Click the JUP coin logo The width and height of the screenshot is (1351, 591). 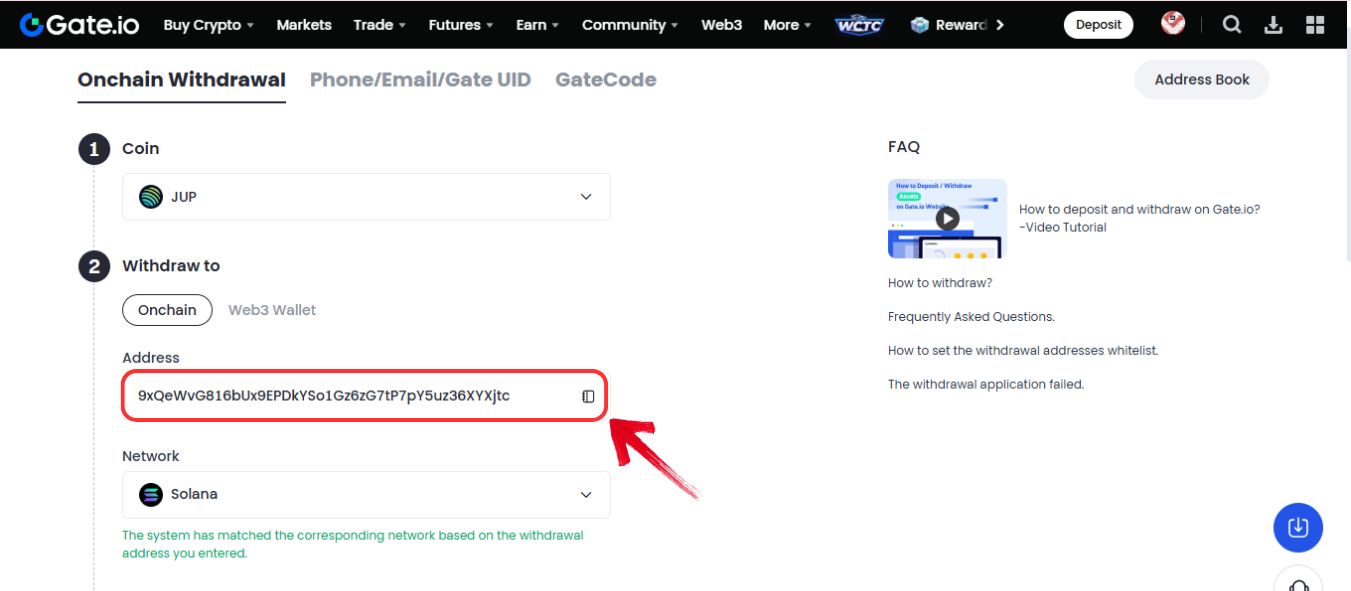click(x=151, y=197)
